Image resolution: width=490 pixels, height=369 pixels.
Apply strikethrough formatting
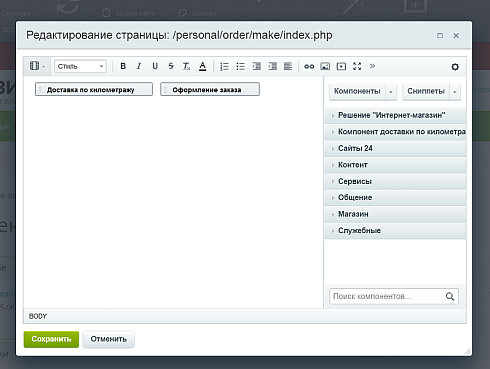tap(171, 66)
